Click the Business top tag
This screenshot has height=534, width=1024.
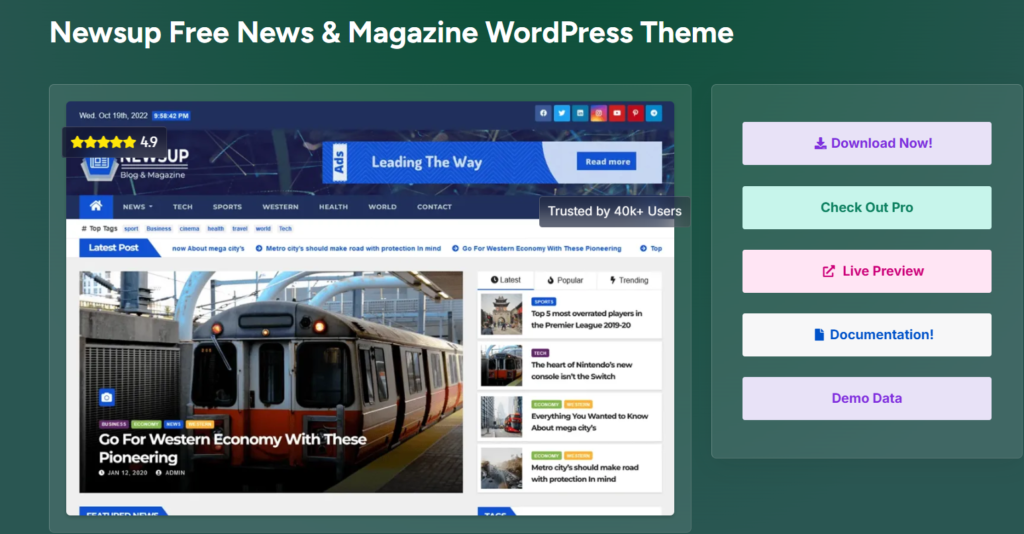point(159,228)
